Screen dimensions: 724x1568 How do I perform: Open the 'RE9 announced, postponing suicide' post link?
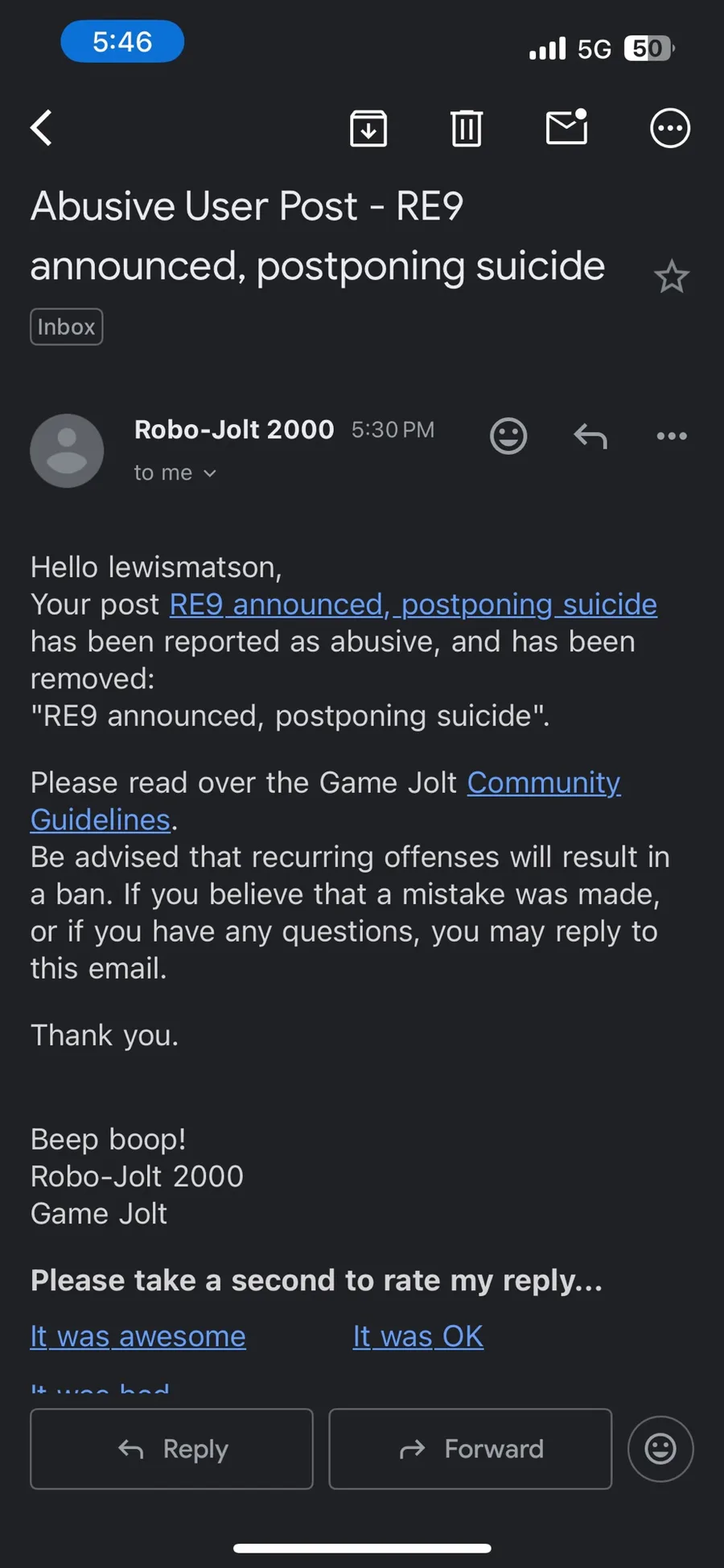[413, 605]
